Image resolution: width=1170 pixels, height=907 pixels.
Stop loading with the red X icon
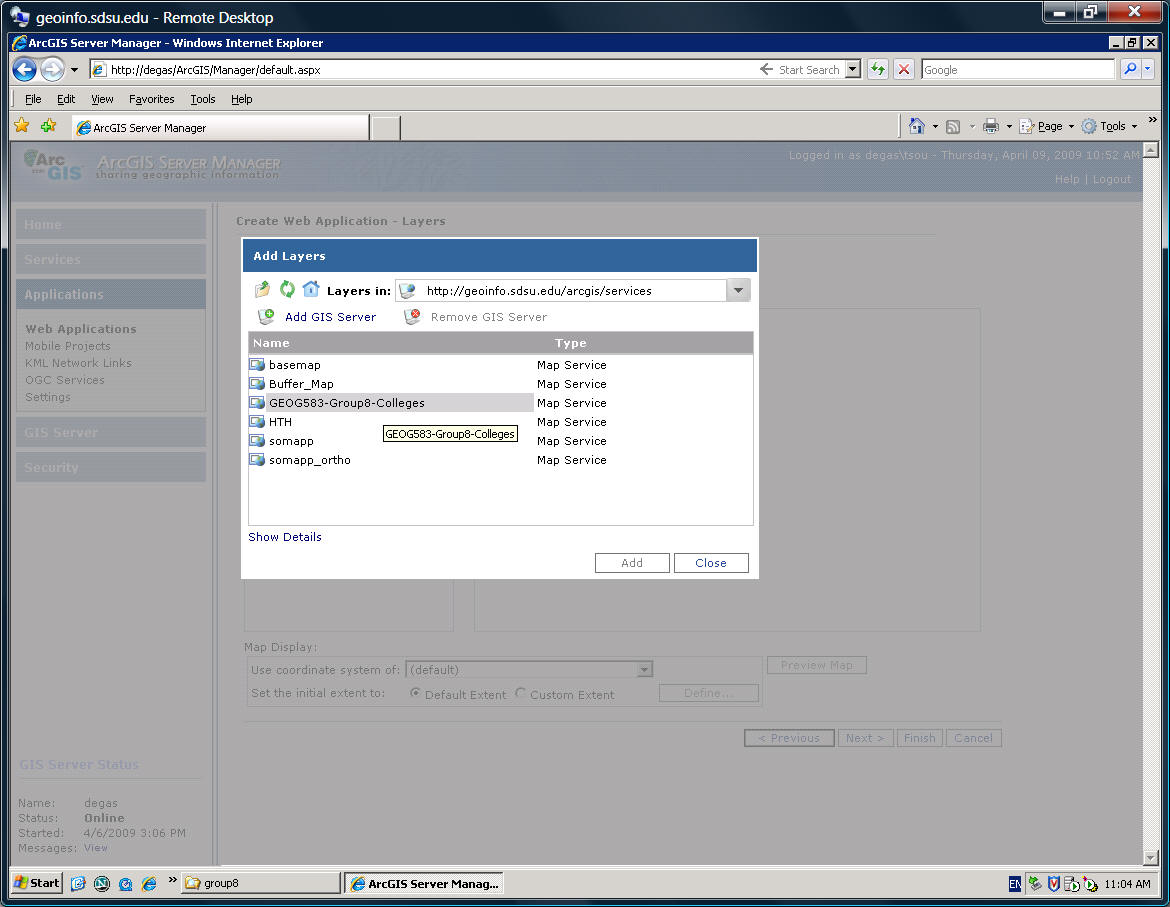tap(904, 69)
